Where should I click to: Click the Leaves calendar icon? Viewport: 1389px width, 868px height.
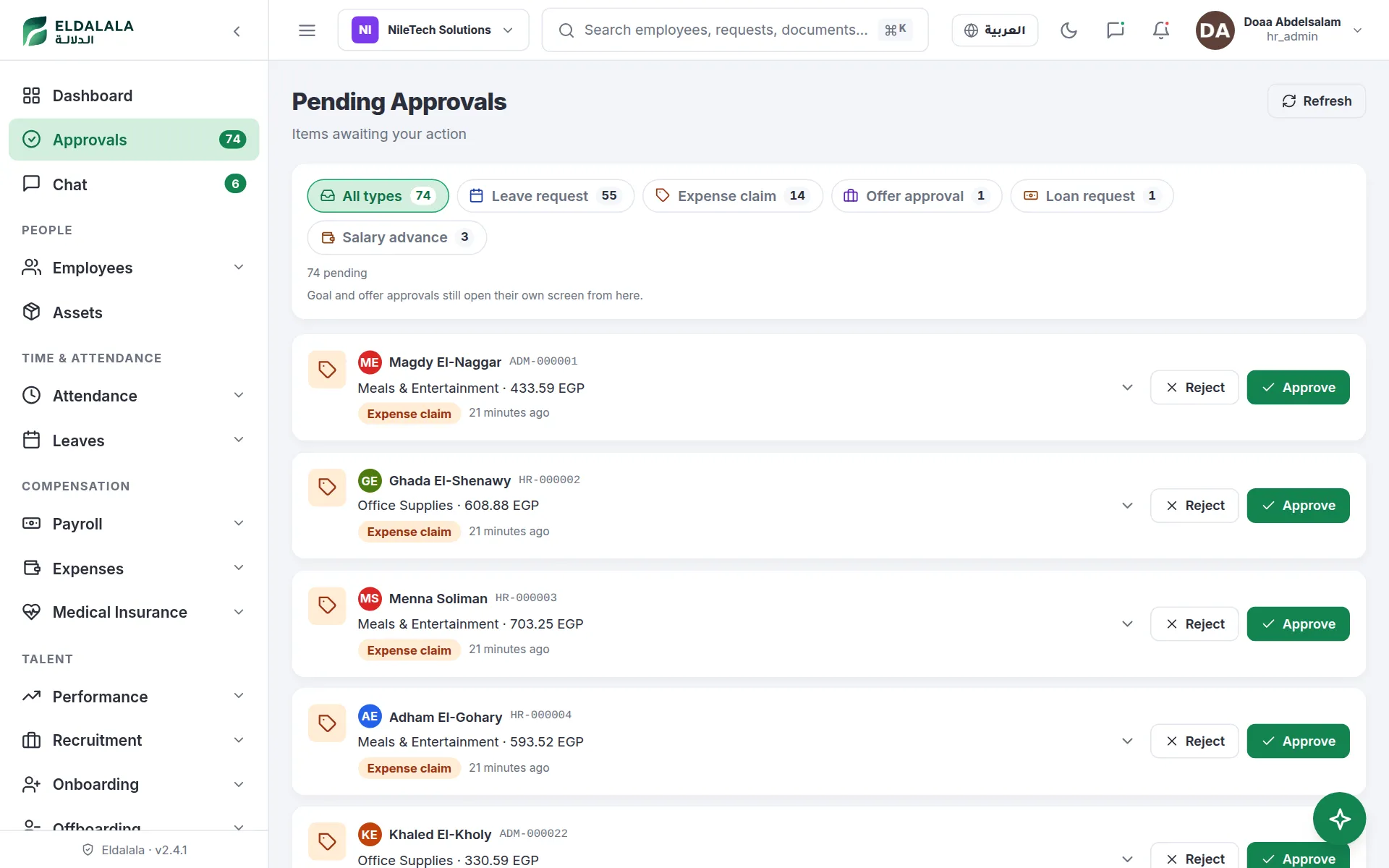(x=31, y=440)
